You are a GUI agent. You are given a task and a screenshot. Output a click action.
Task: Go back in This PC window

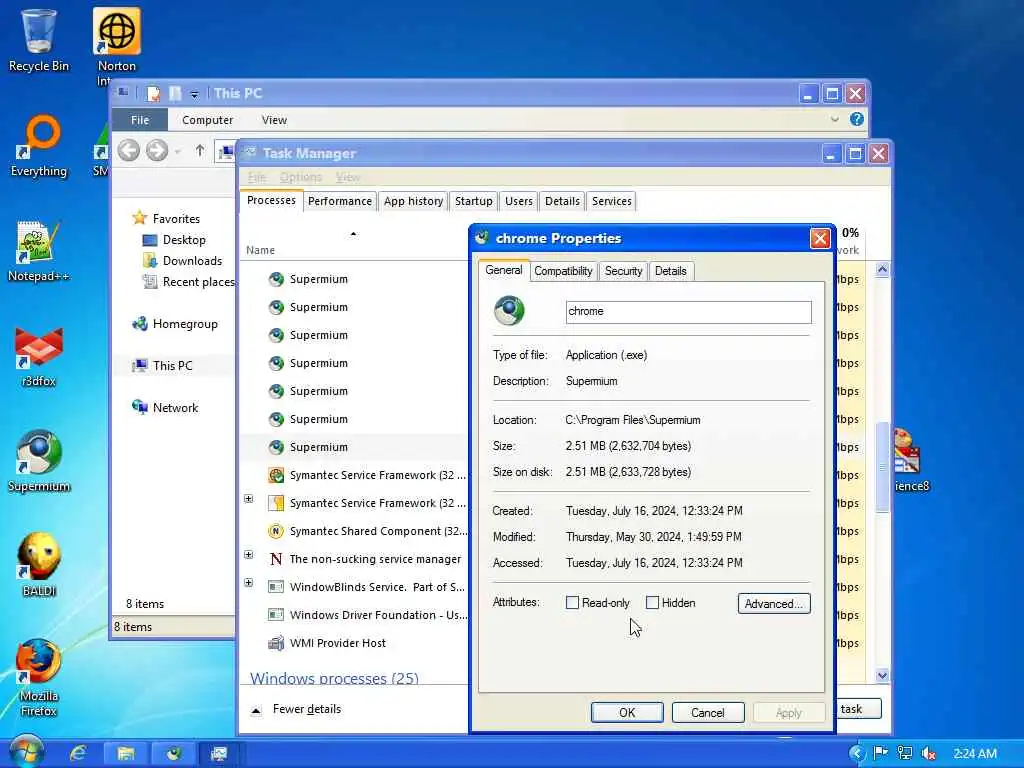point(129,150)
